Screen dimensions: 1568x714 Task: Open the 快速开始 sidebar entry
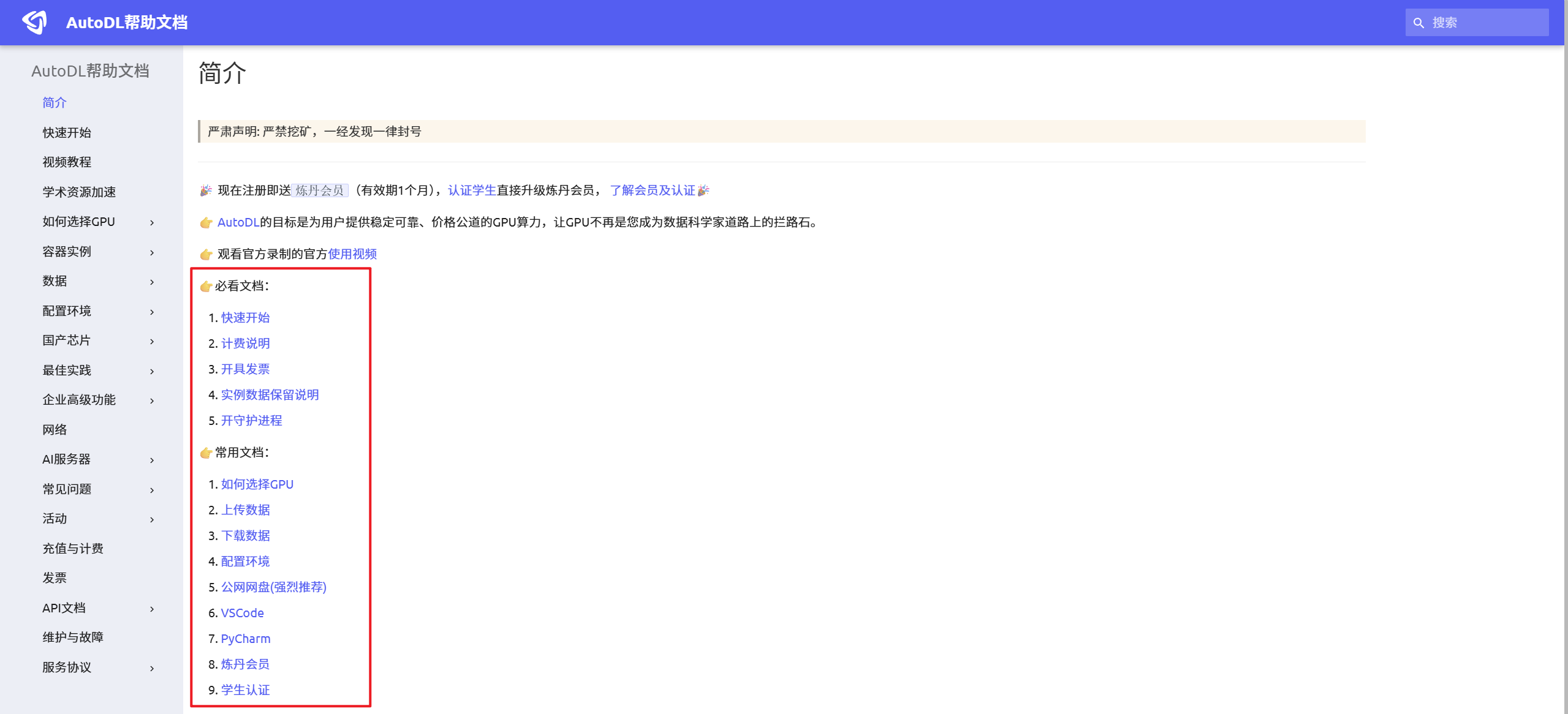(x=66, y=132)
